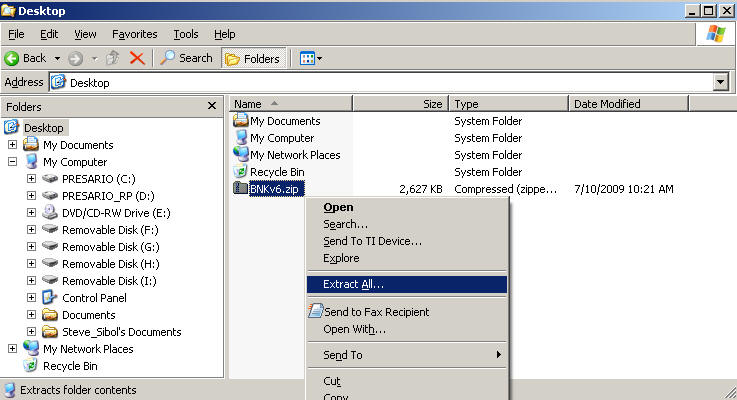Expand DVD/CD-RW Drive (E:) node

click(31, 212)
